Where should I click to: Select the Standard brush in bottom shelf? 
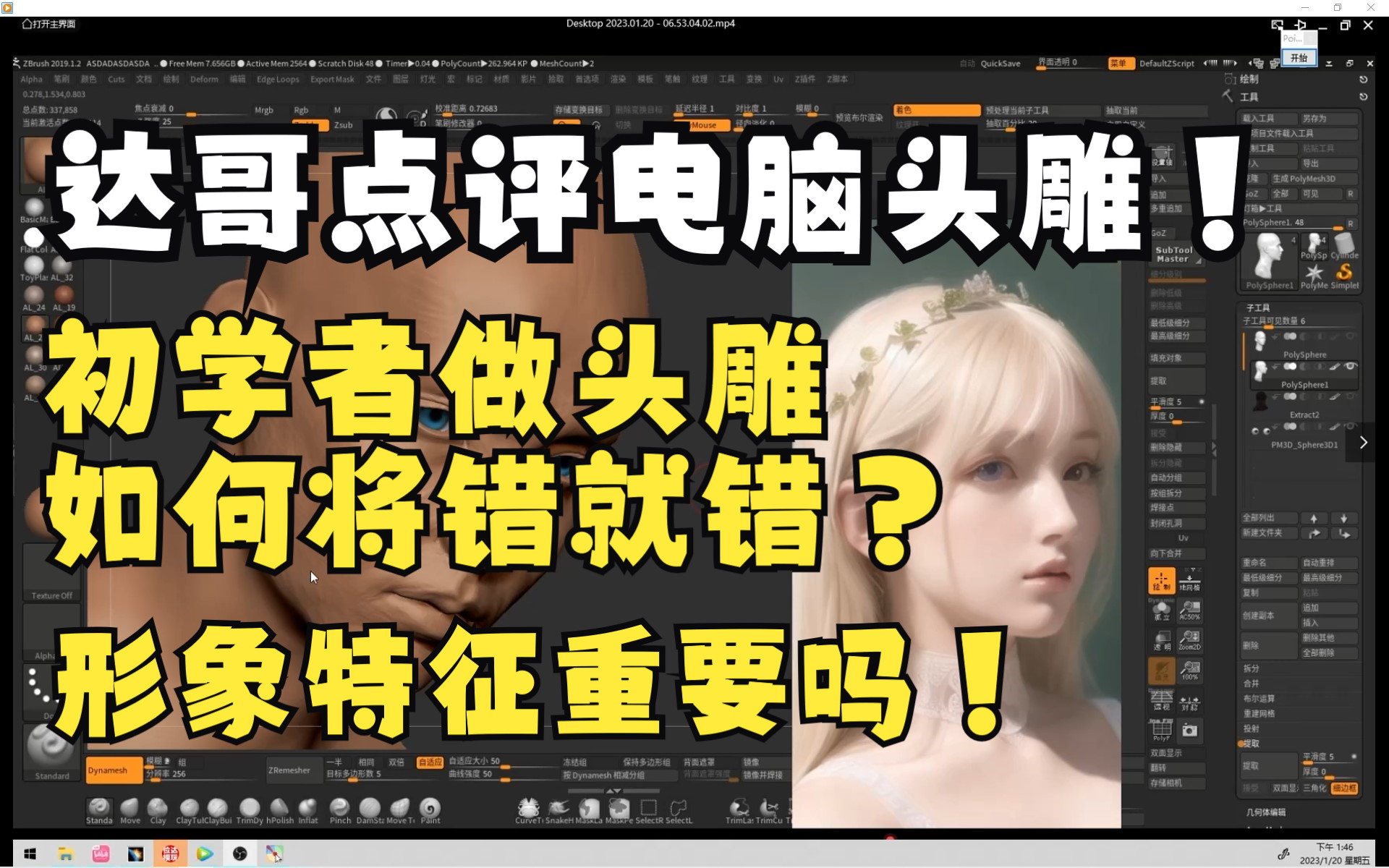tap(99, 810)
